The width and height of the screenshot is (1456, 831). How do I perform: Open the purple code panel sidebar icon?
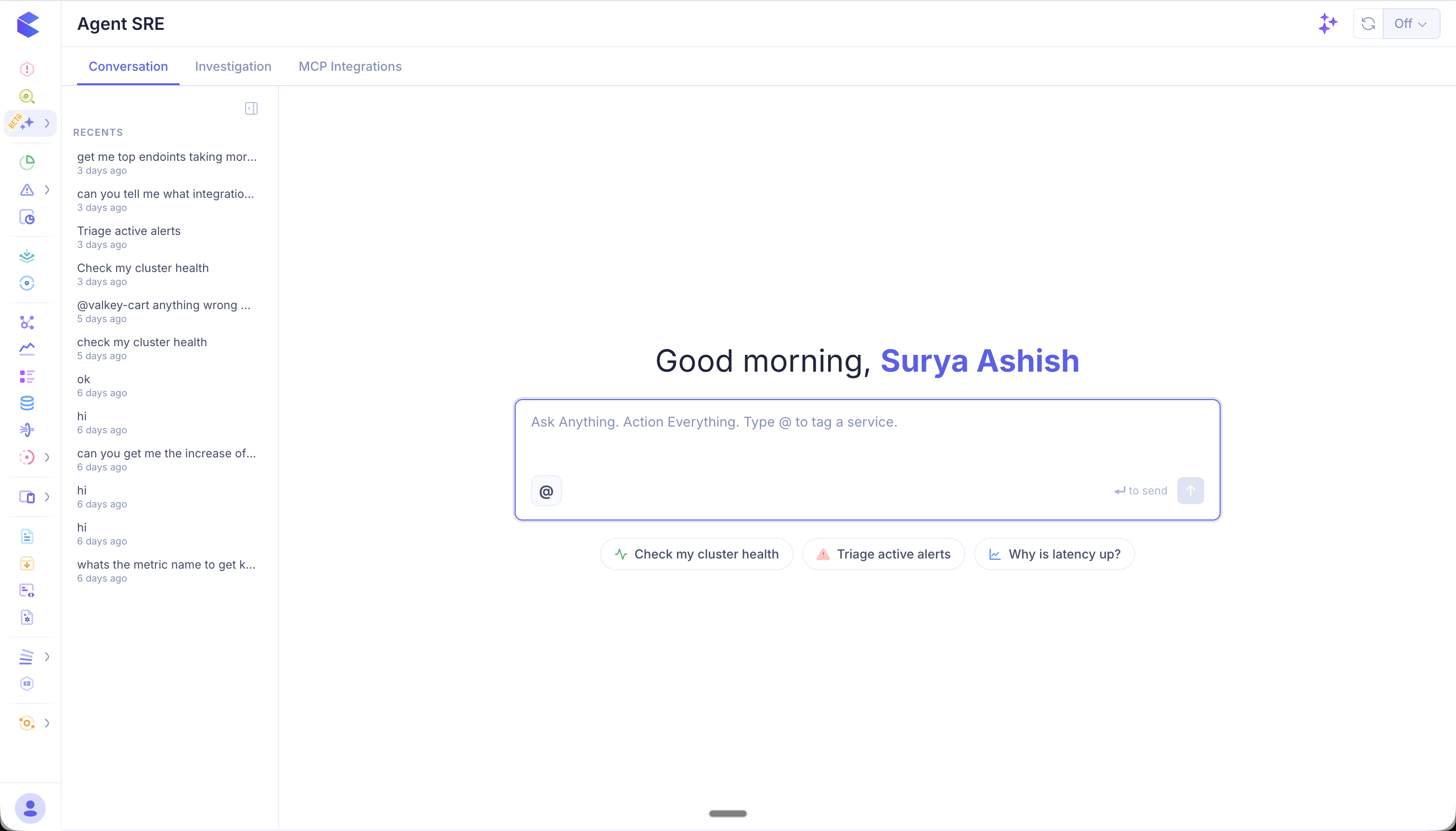27,590
